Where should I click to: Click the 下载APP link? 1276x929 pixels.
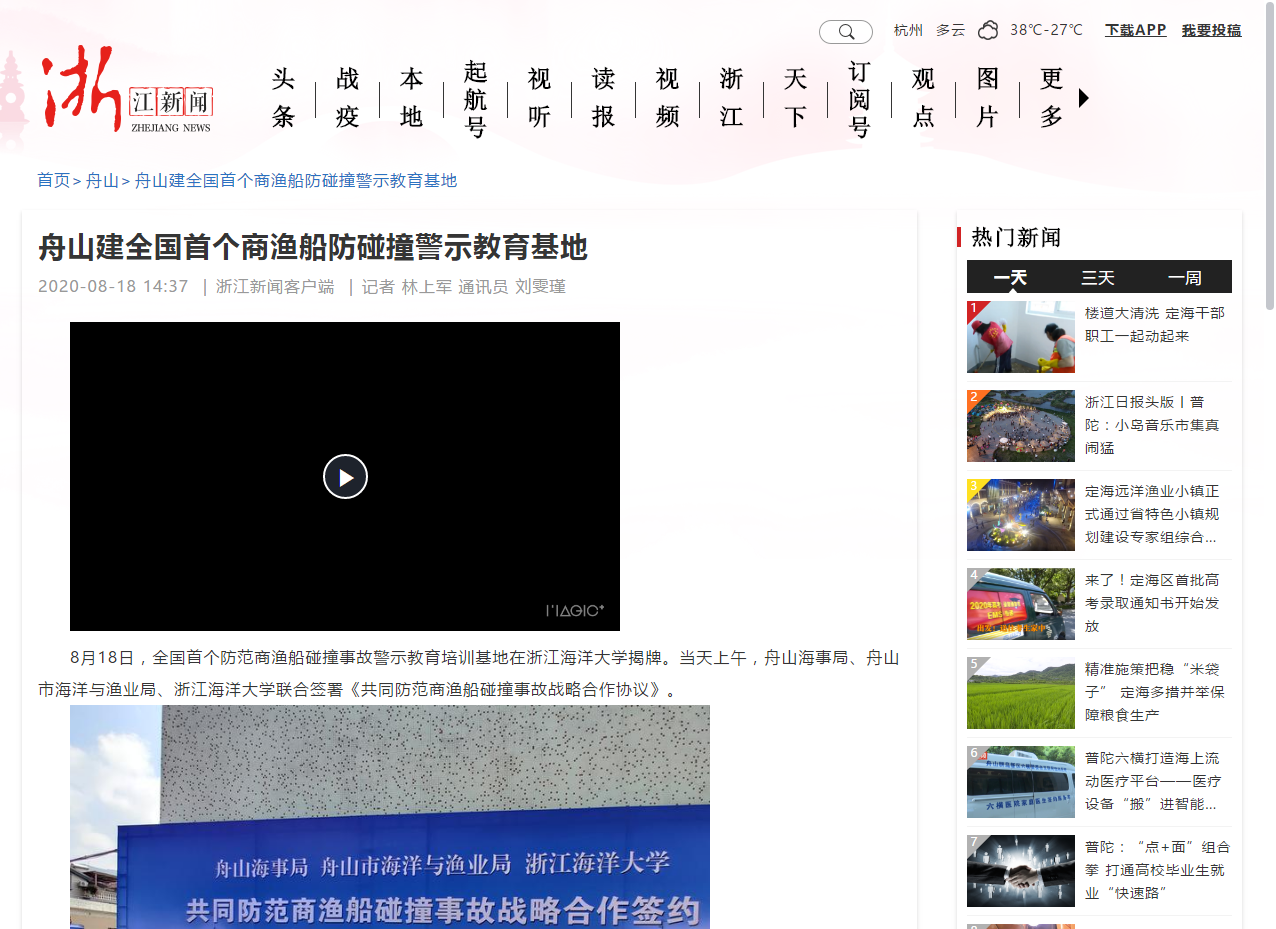(x=1135, y=30)
